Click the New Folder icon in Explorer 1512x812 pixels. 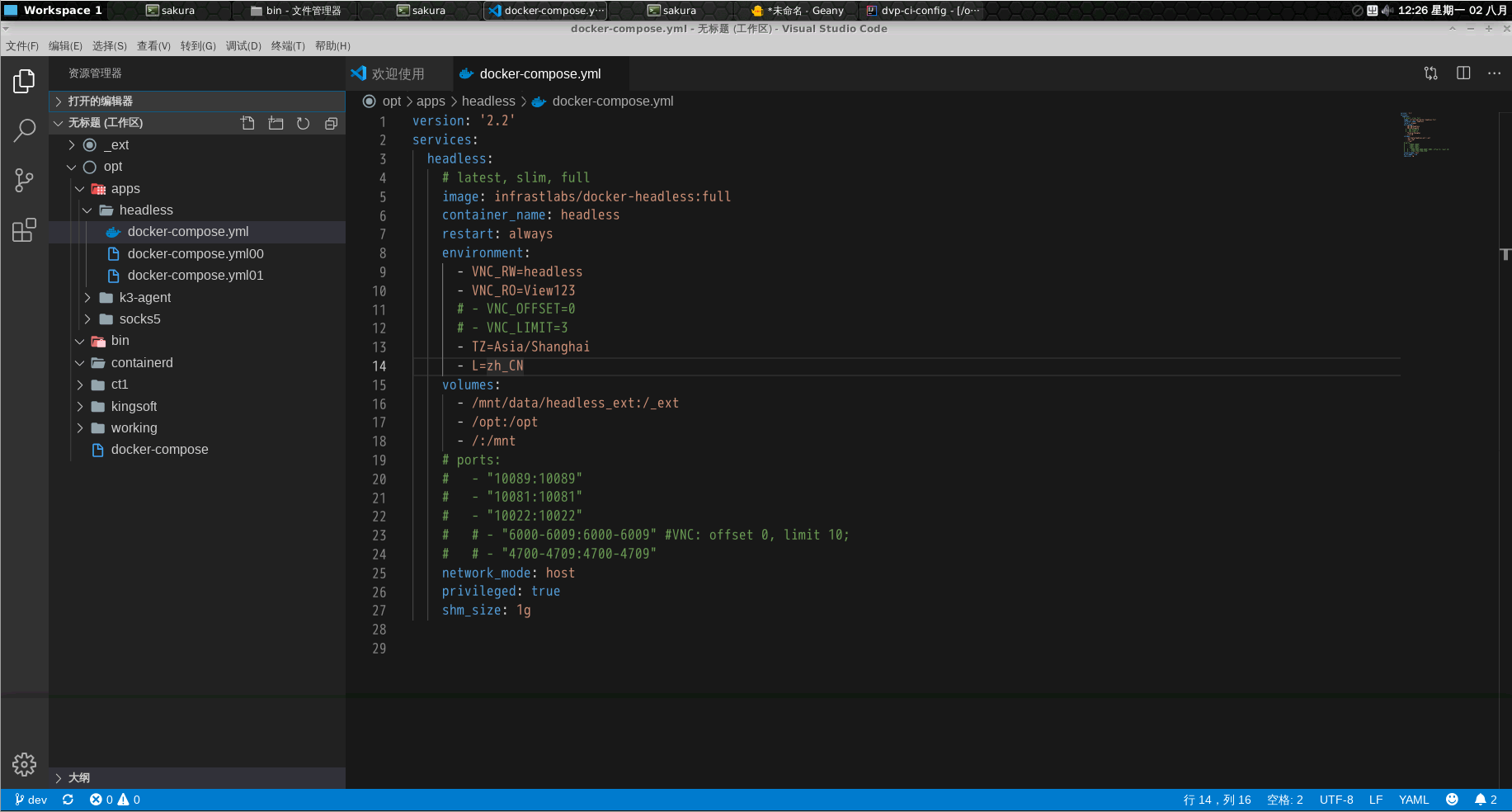point(276,122)
